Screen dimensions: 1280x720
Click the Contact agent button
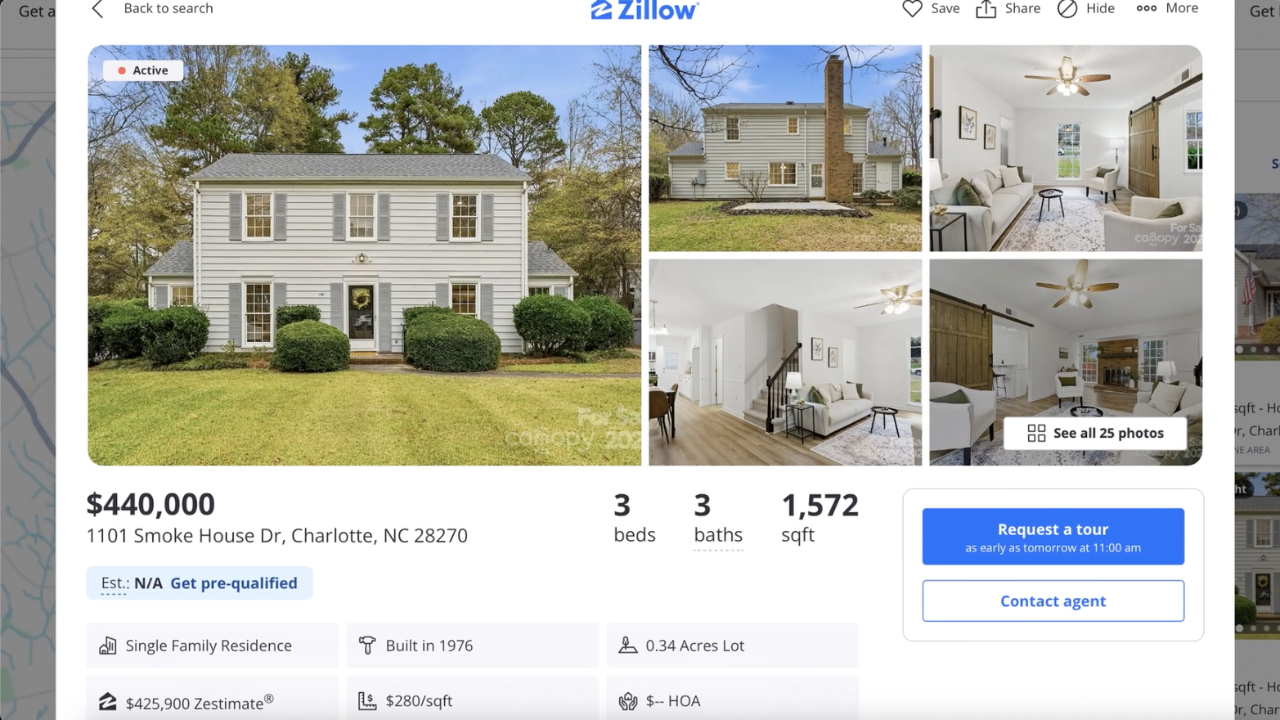(1053, 601)
